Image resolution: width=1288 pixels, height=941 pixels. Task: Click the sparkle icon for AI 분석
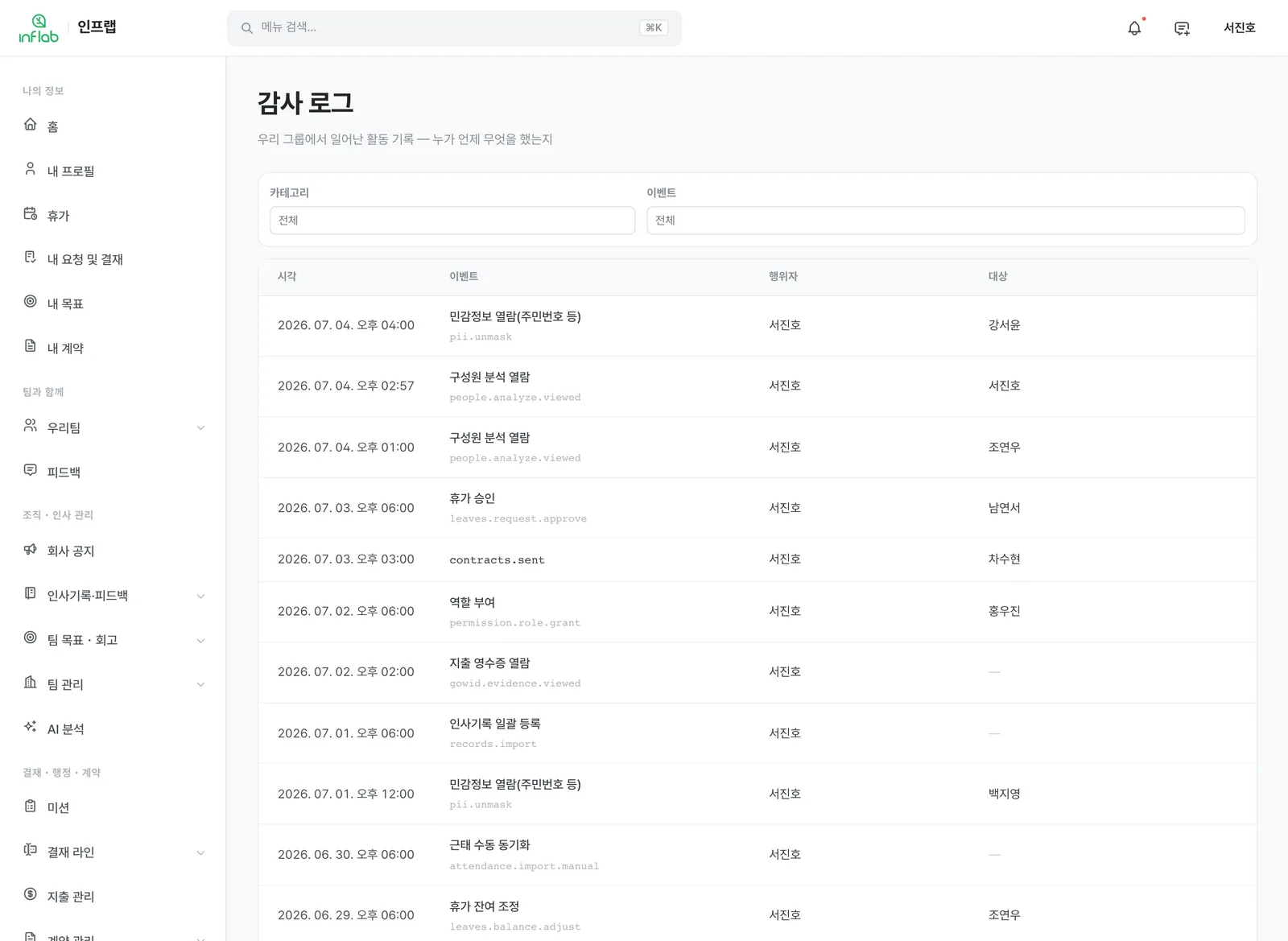pyautogui.click(x=31, y=727)
